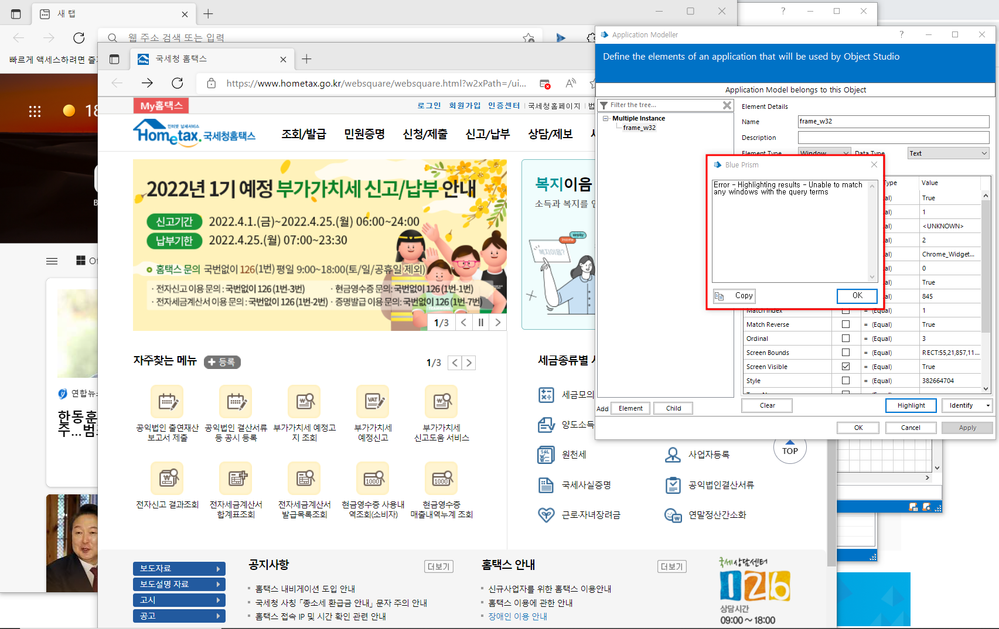The image size is (999, 629).
Task: Open the 부가가치세 예정고지 조회 shortcut icon
Action: pyautogui.click(x=305, y=401)
